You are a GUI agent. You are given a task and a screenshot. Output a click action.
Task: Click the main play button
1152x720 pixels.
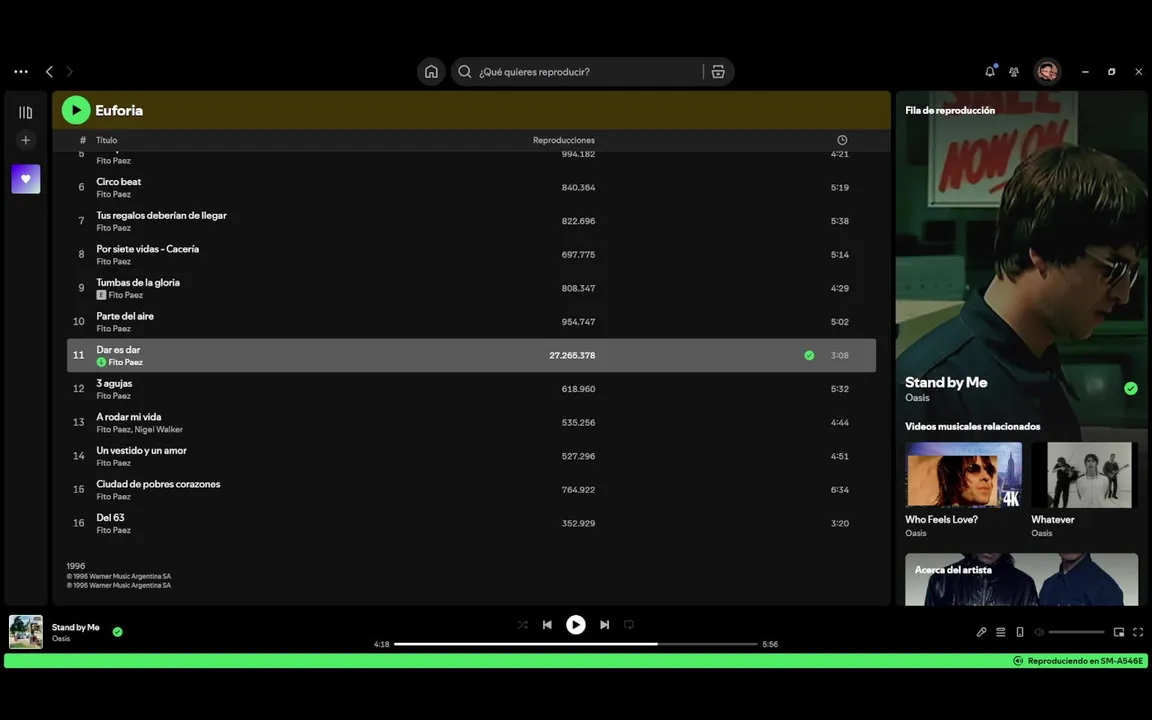(x=576, y=624)
